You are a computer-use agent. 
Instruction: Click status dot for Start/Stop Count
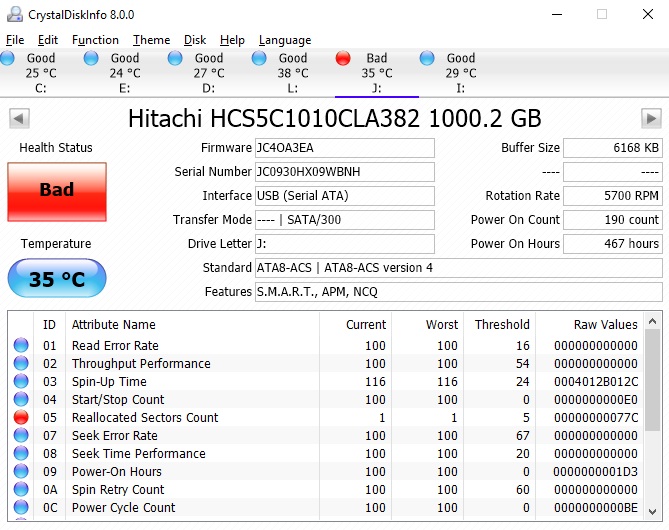[21, 399]
